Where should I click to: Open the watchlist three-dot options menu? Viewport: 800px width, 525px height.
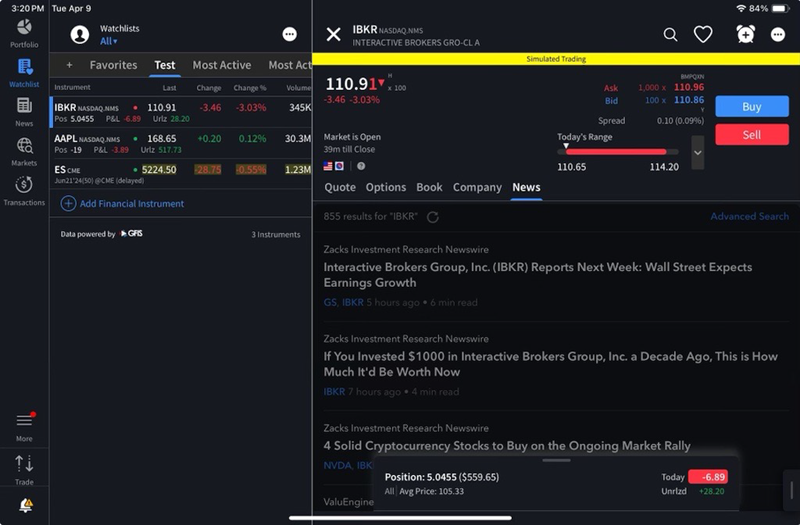pos(289,34)
